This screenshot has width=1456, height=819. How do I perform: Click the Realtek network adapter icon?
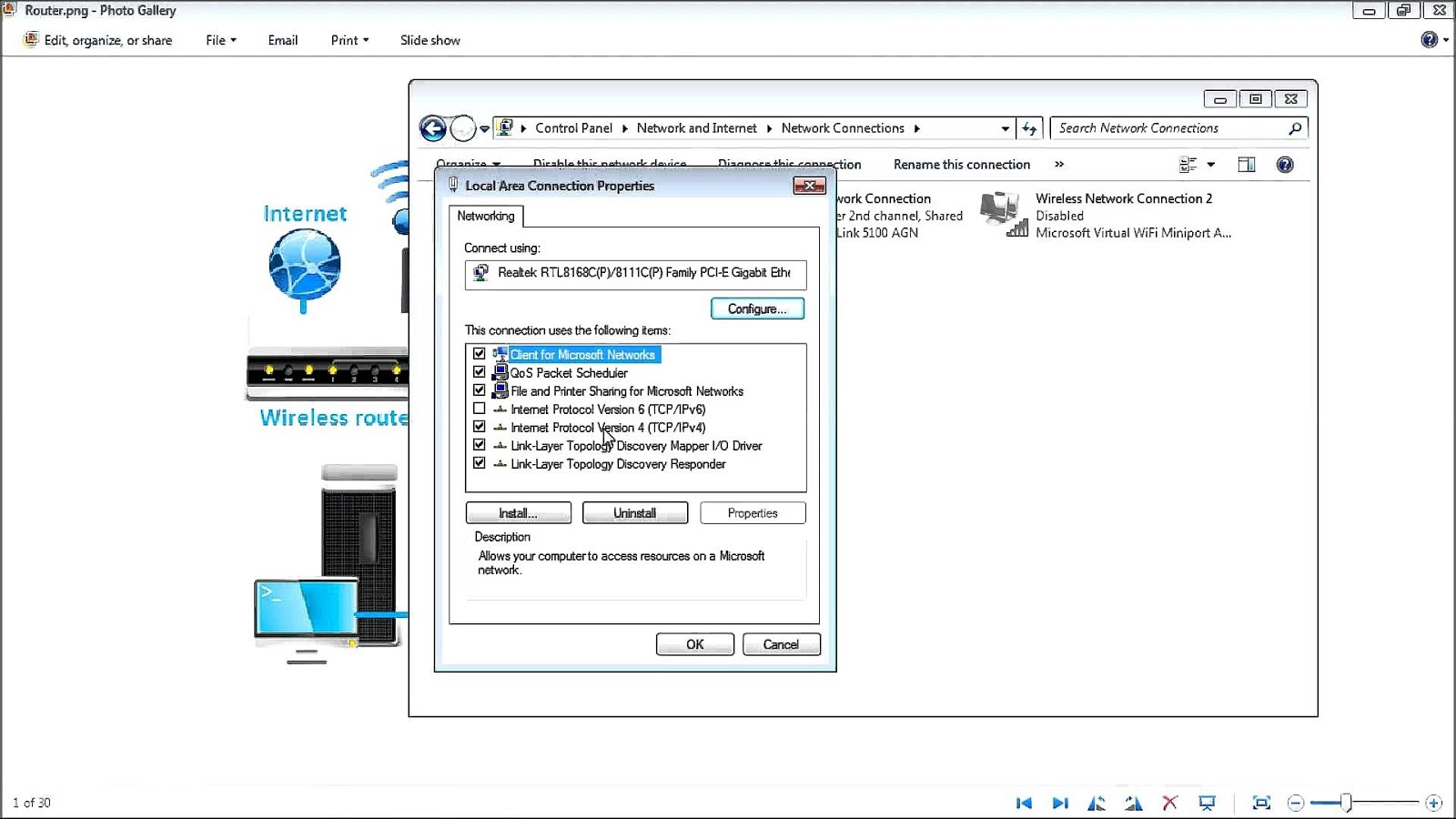point(481,272)
